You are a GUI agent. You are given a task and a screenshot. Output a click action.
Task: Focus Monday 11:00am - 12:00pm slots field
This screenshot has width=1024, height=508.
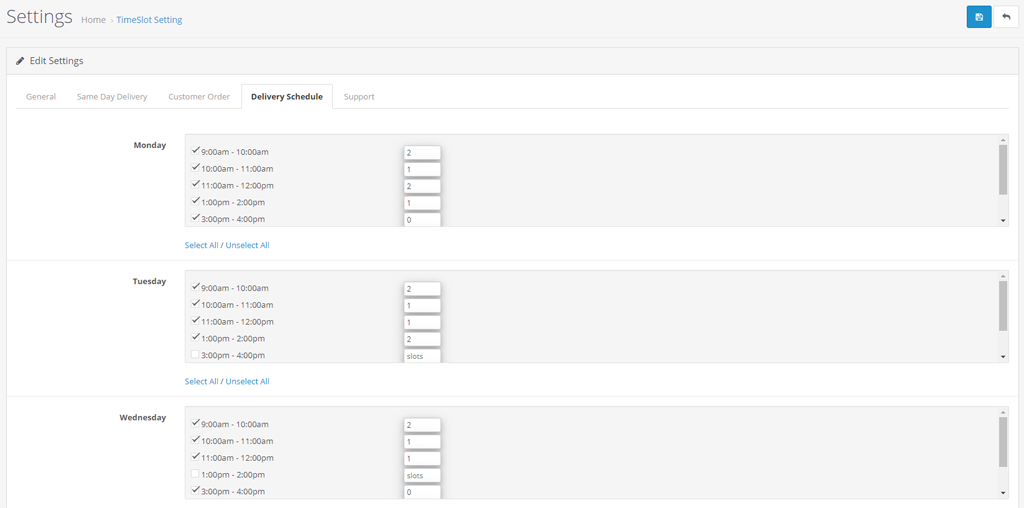(422, 187)
